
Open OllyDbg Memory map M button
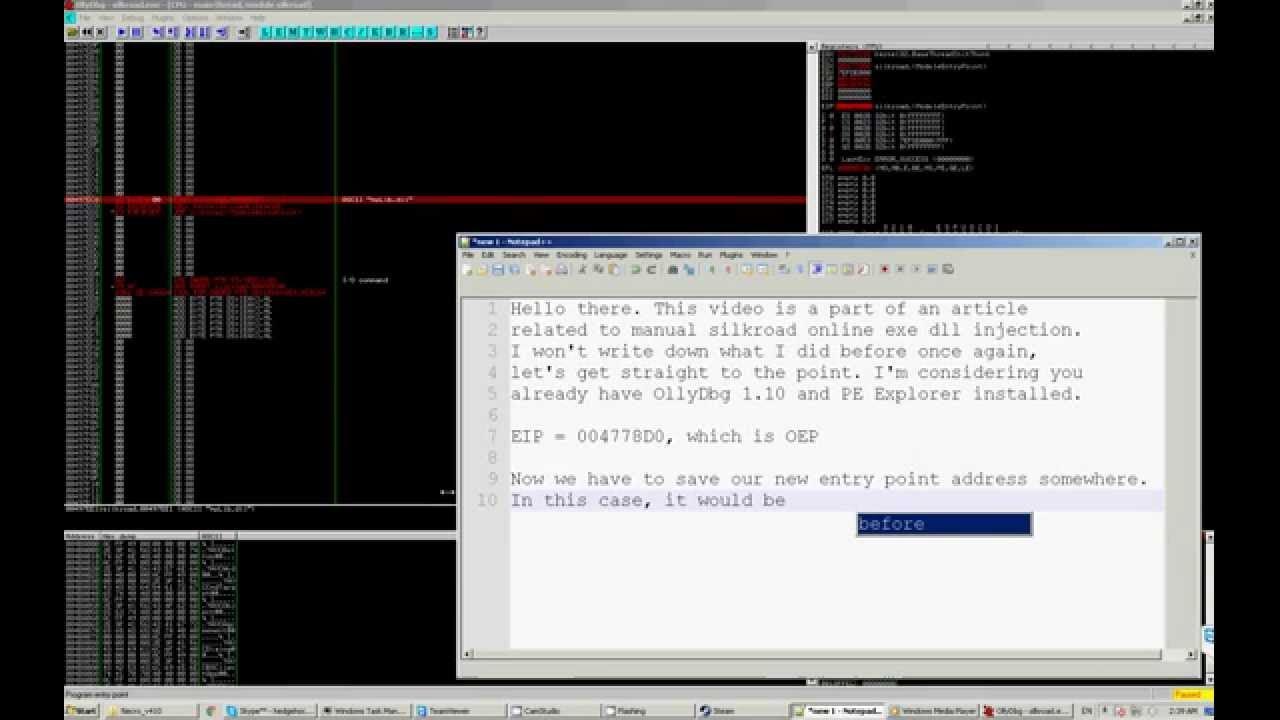point(292,32)
